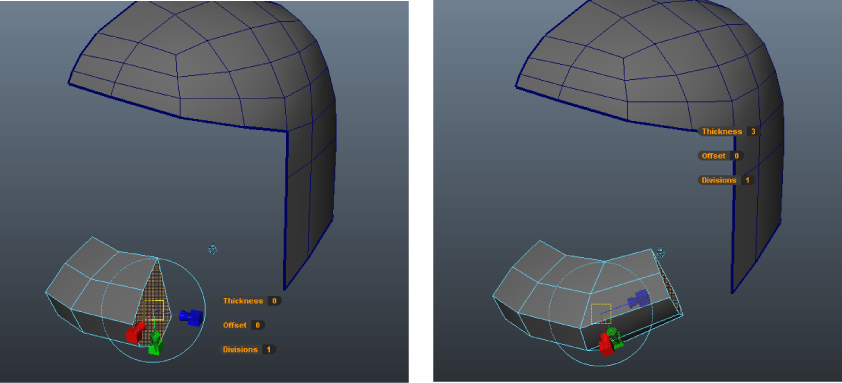The image size is (842, 383).
Task: Toggle the manipulator axis-orientation switch in left viewport
Action: pyautogui.click(x=213, y=249)
